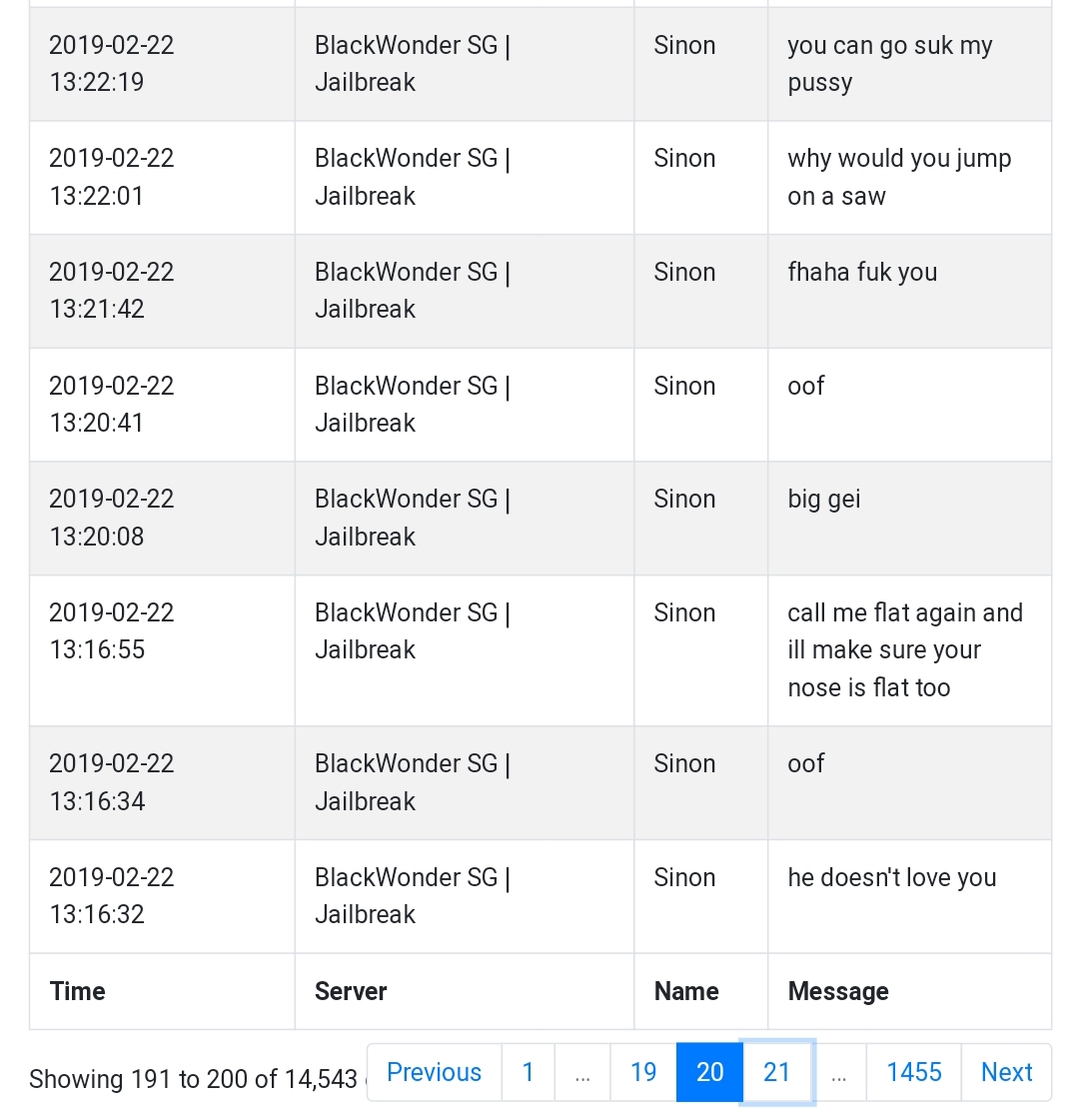Viewport: 1079px width, 1120px height.
Task: Click the Message column footer
Action: [910, 991]
